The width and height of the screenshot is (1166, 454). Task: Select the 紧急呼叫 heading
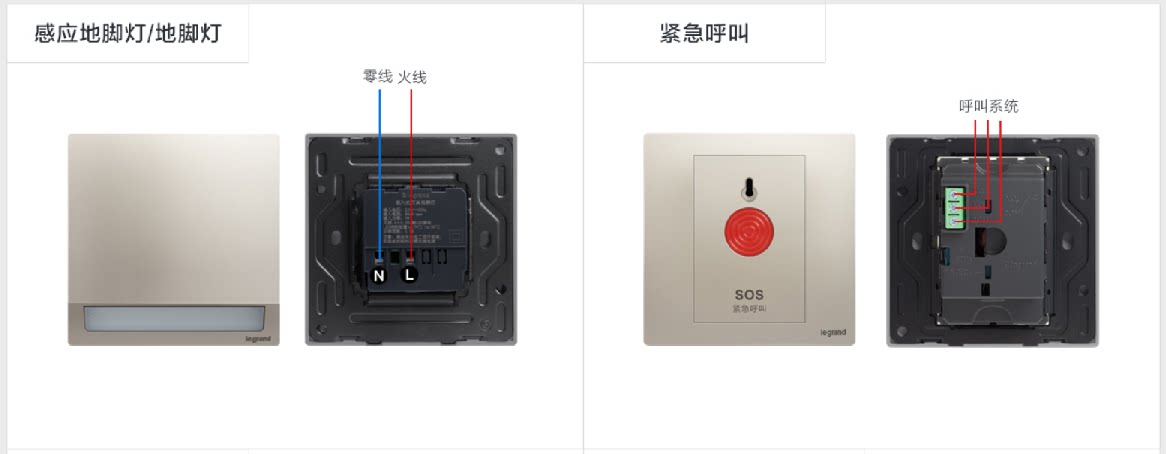pyautogui.click(x=704, y=33)
